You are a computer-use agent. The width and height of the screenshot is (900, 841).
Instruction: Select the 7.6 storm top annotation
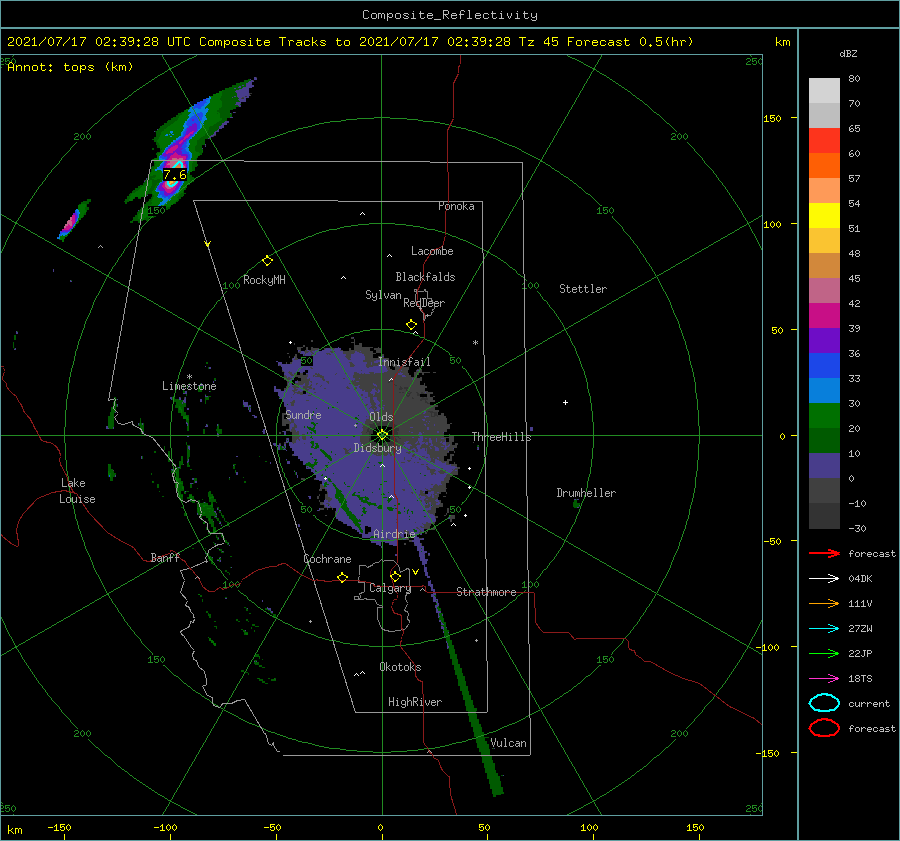click(175, 175)
